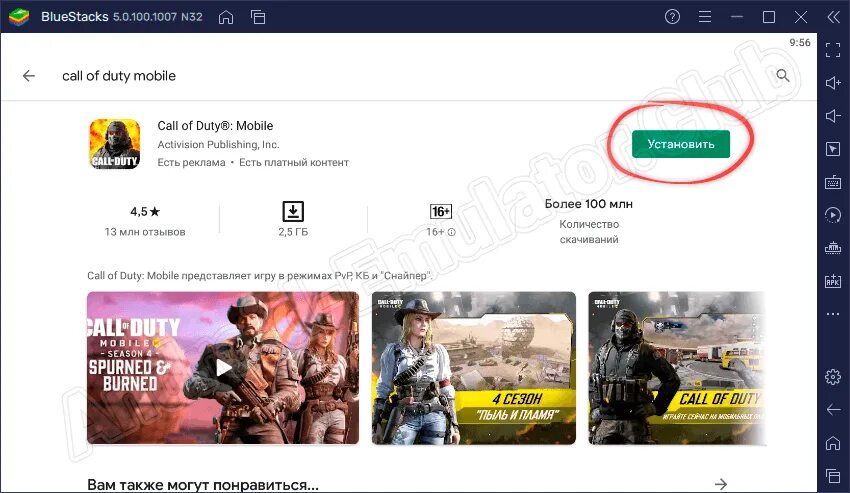Click the 'Есть реклама' label
850x493 pixels.
191,162
